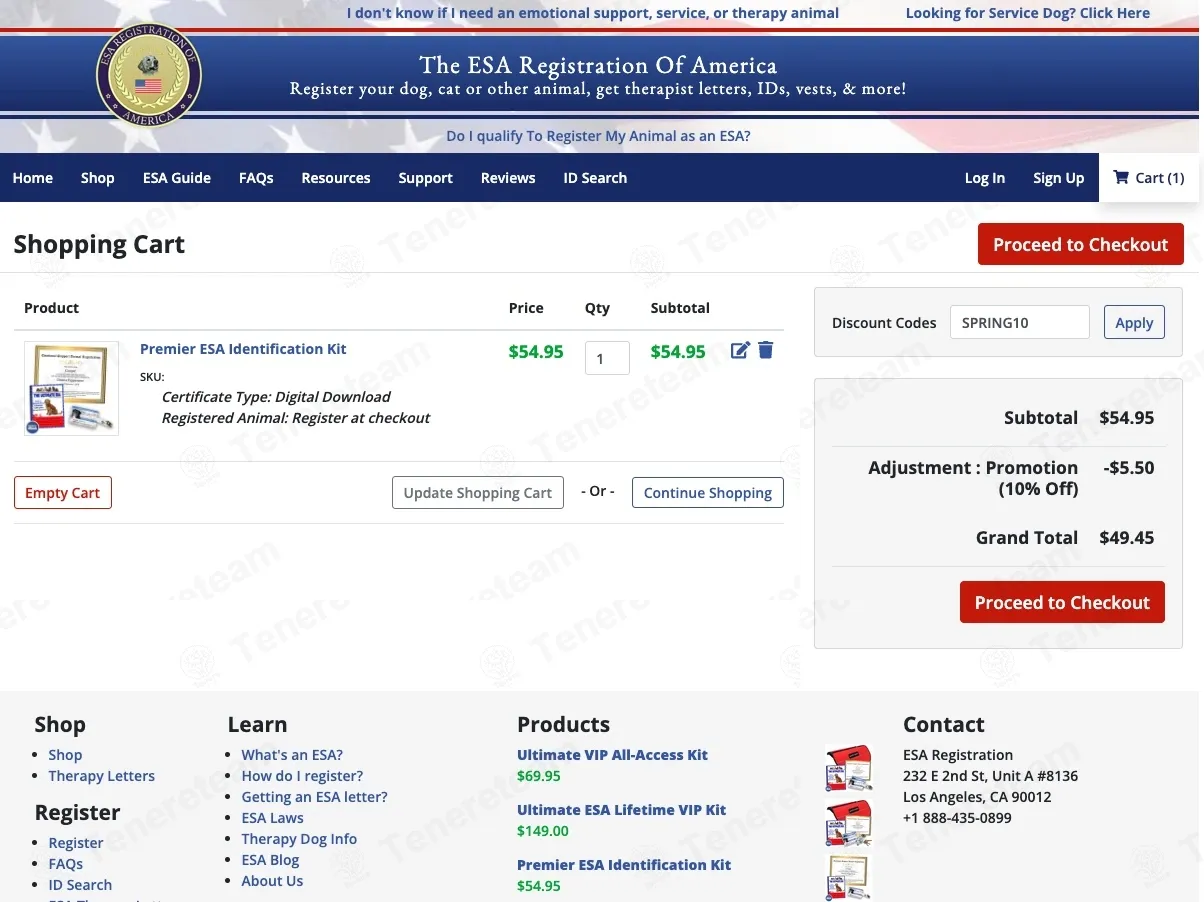Click Ultimate VIP All-Access Kit footer thumbnail
The width and height of the screenshot is (1204, 902).
[849, 769]
